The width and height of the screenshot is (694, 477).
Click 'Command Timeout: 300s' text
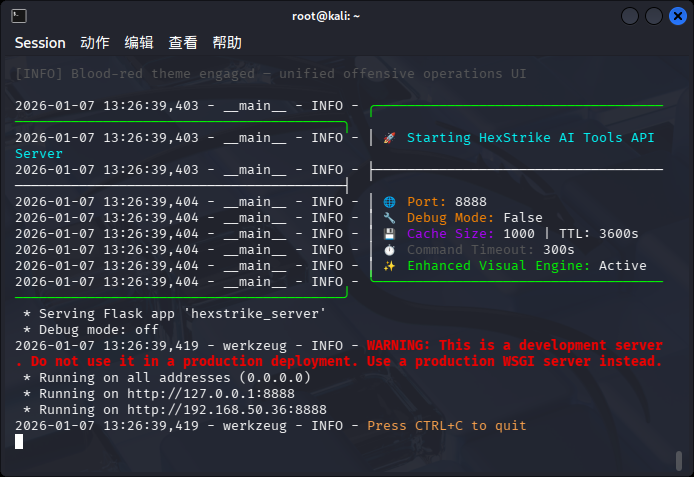[x=490, y=250]
